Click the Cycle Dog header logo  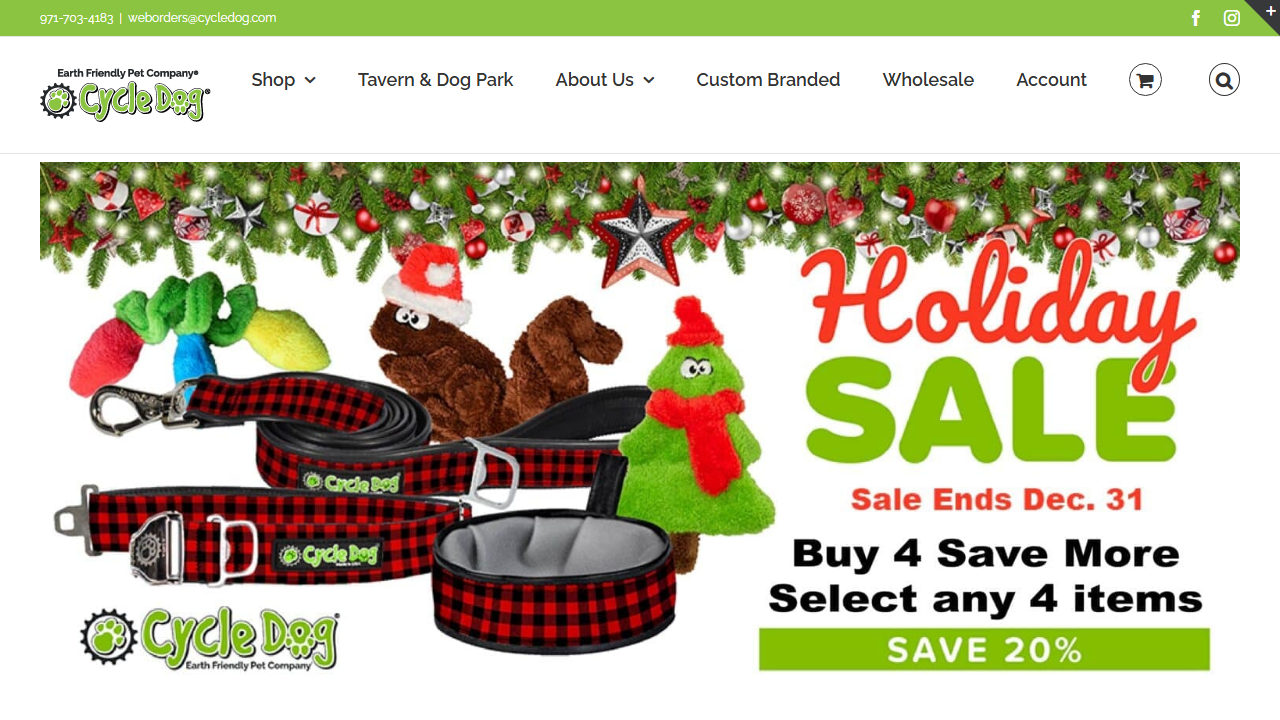[x=125, y=95]
